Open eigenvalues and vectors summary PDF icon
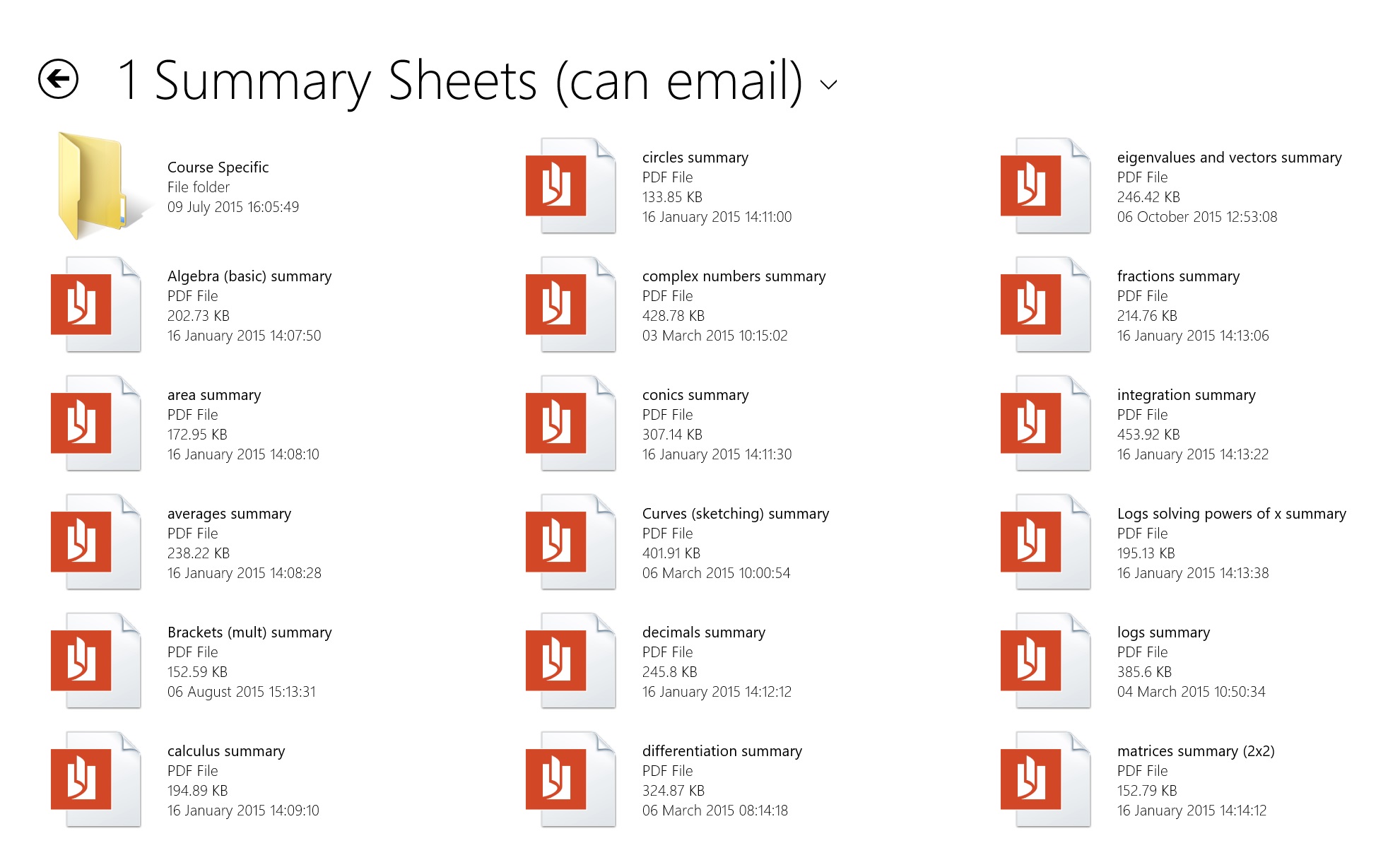The height and width of the screenshot is (860, 1400). (x=1045, y=186)
